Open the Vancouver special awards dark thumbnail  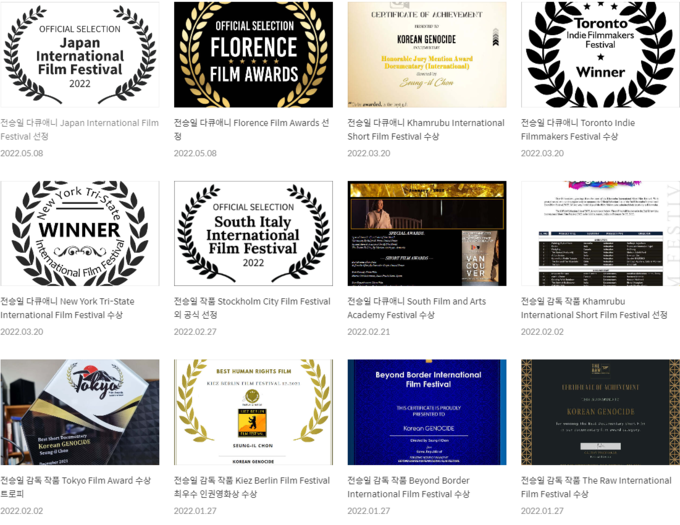click(x=427, y=233)
